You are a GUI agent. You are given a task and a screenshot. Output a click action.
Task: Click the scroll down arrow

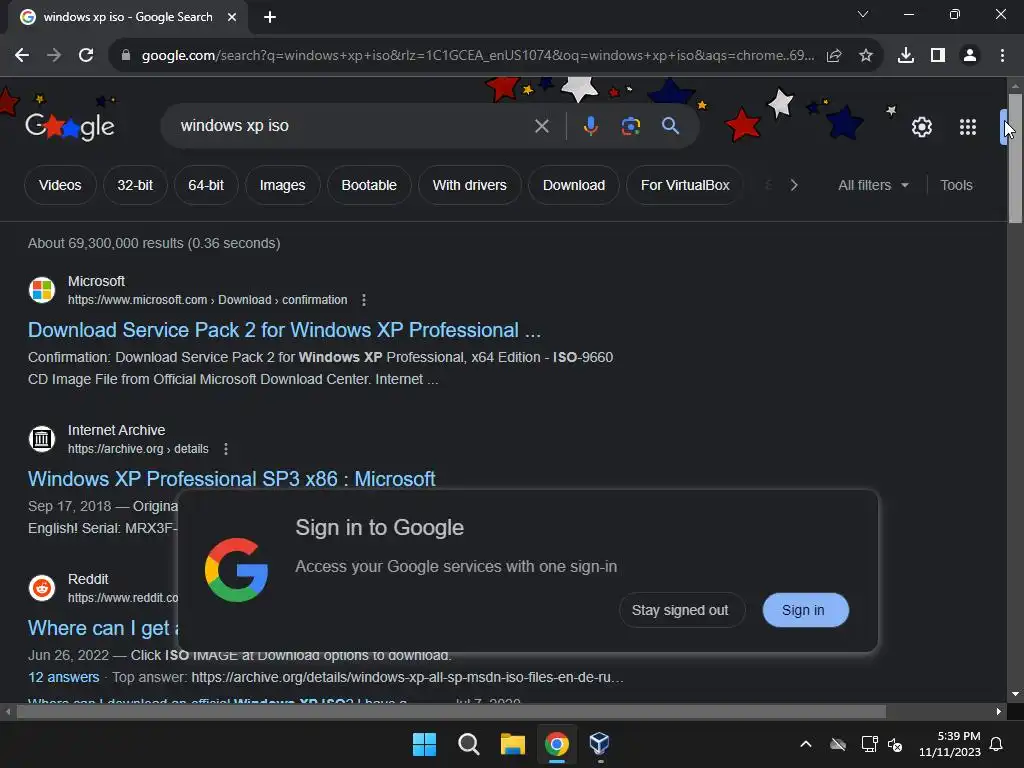coord(1015,694)
